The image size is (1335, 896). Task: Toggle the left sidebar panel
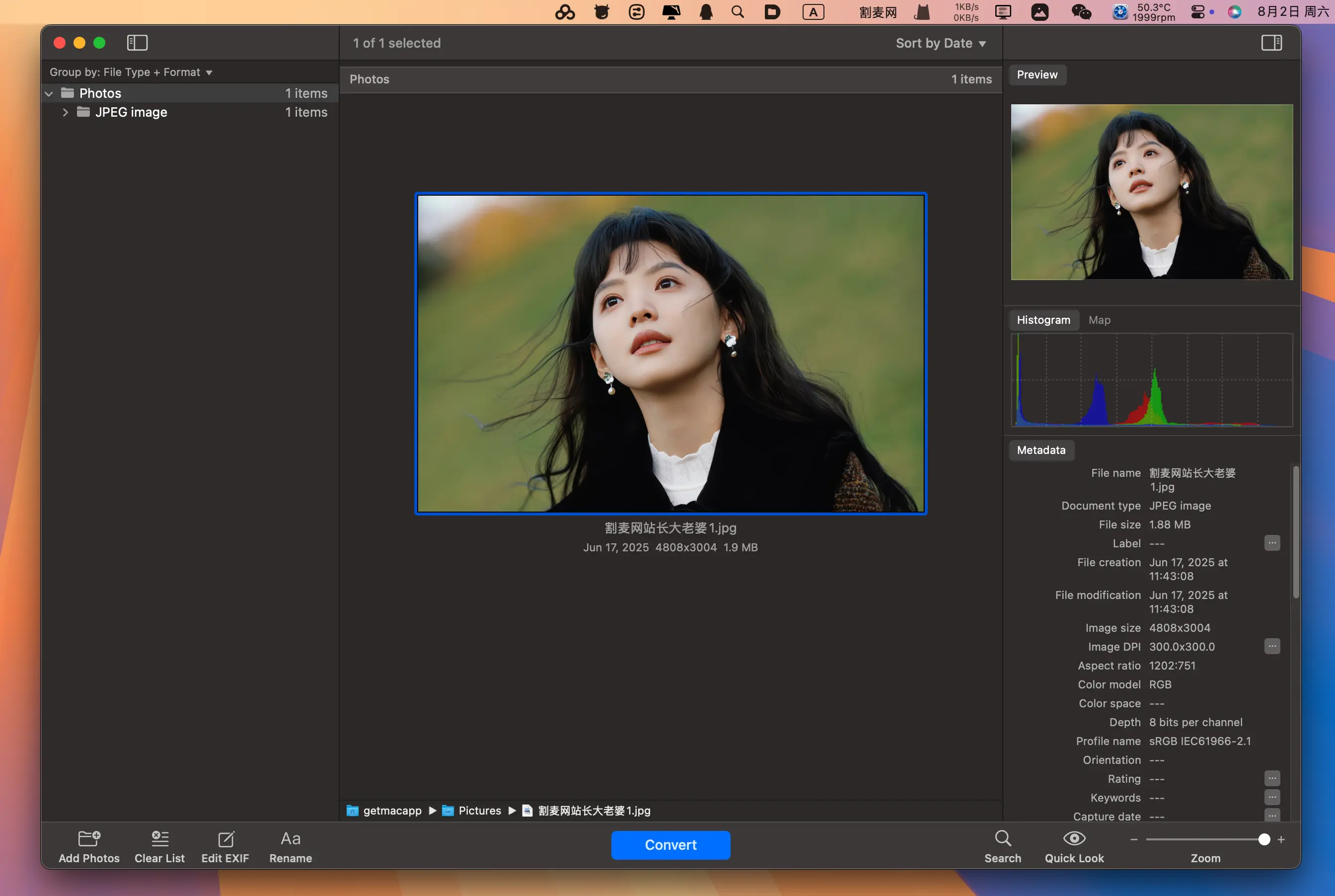[137, 43]
